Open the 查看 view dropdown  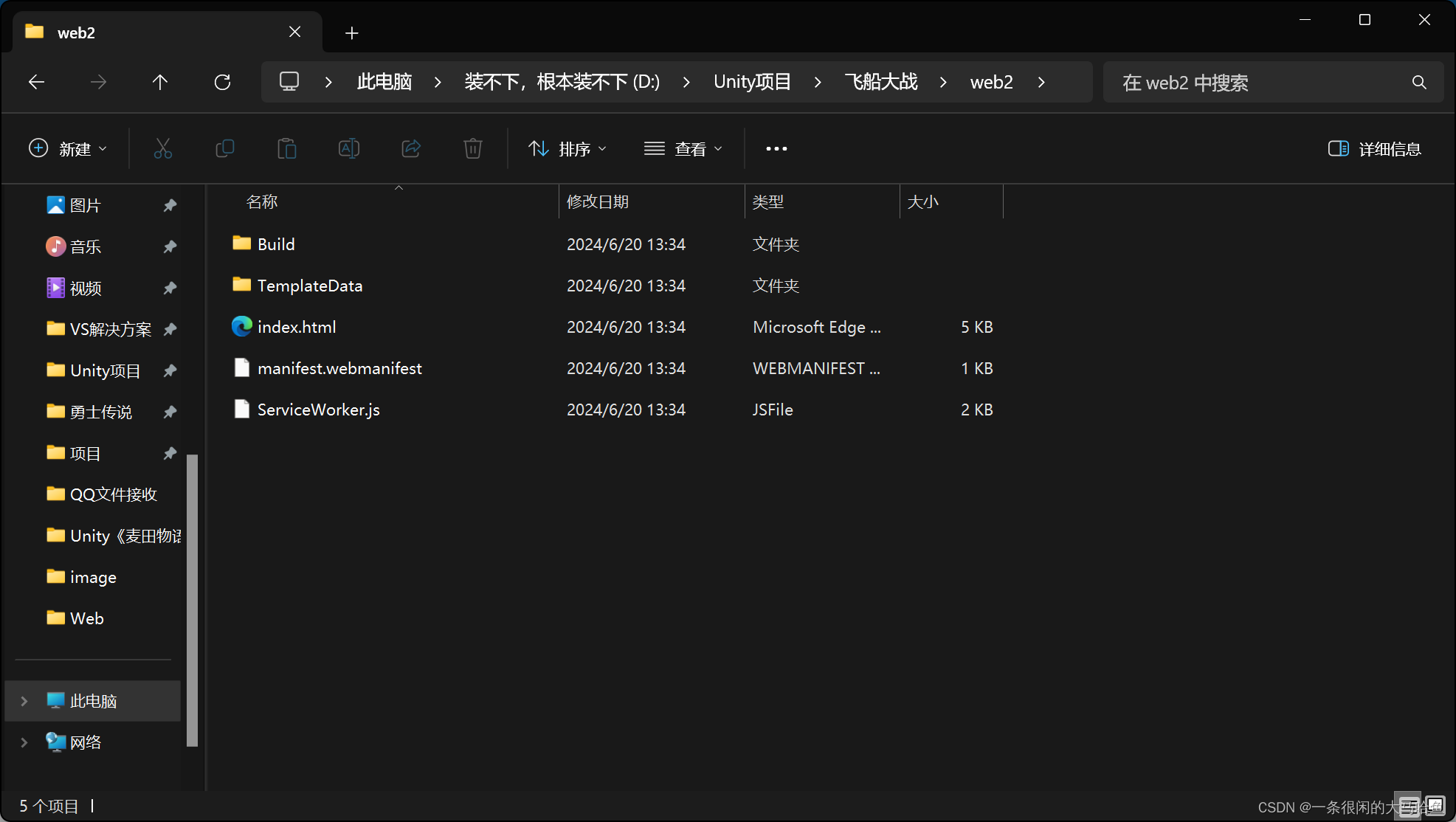(x=683, y=149)
